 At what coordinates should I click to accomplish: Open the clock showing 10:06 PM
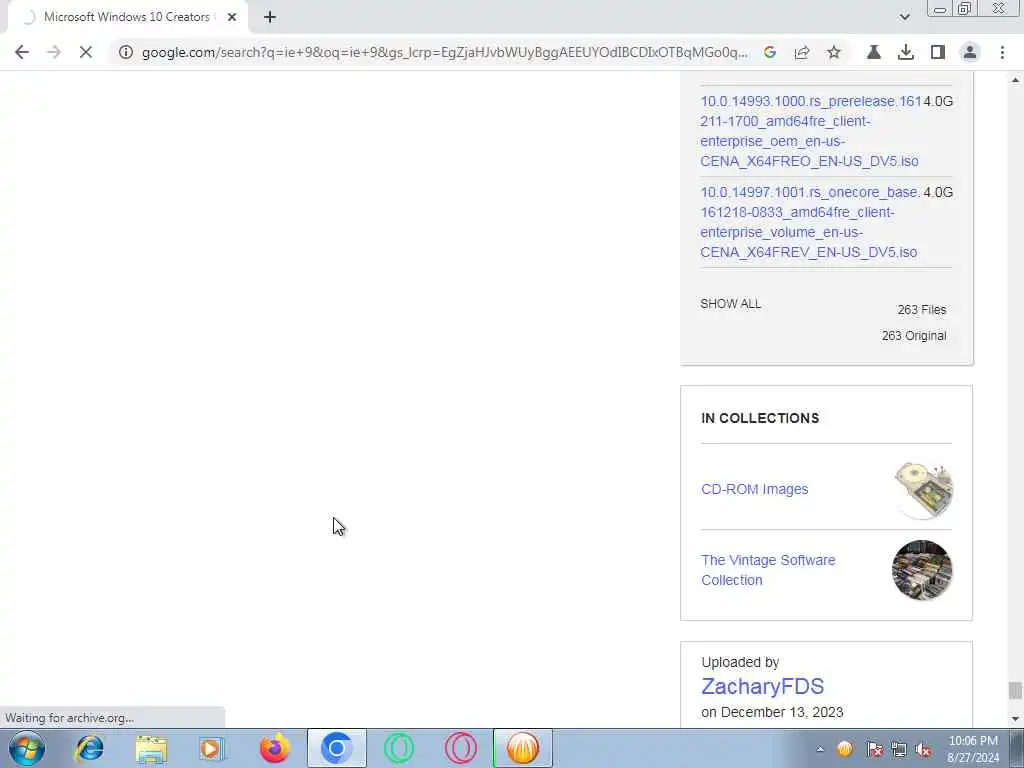coord(972,749)
